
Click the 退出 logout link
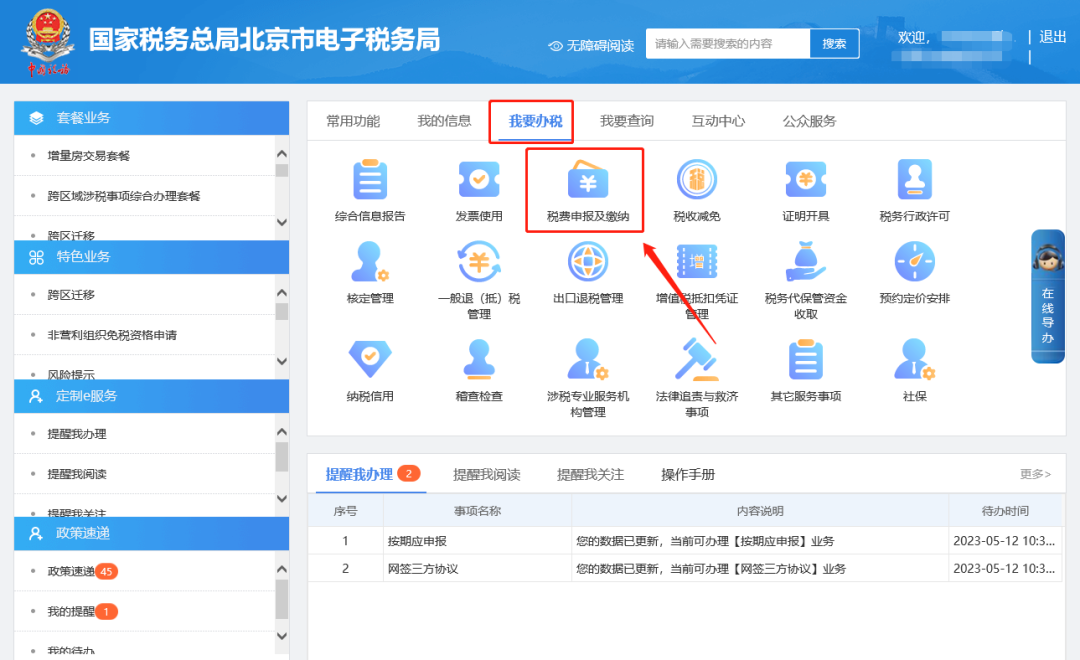[1052, 37]
